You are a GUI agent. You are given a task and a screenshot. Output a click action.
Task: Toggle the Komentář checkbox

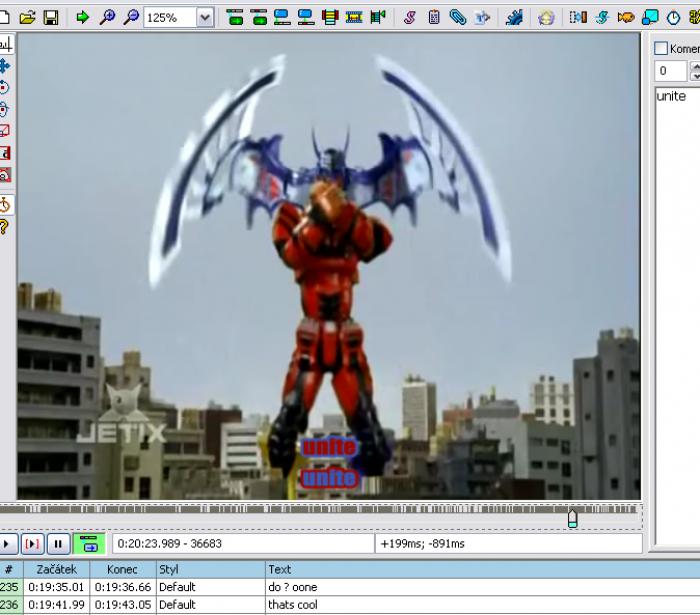click(661, 48)
